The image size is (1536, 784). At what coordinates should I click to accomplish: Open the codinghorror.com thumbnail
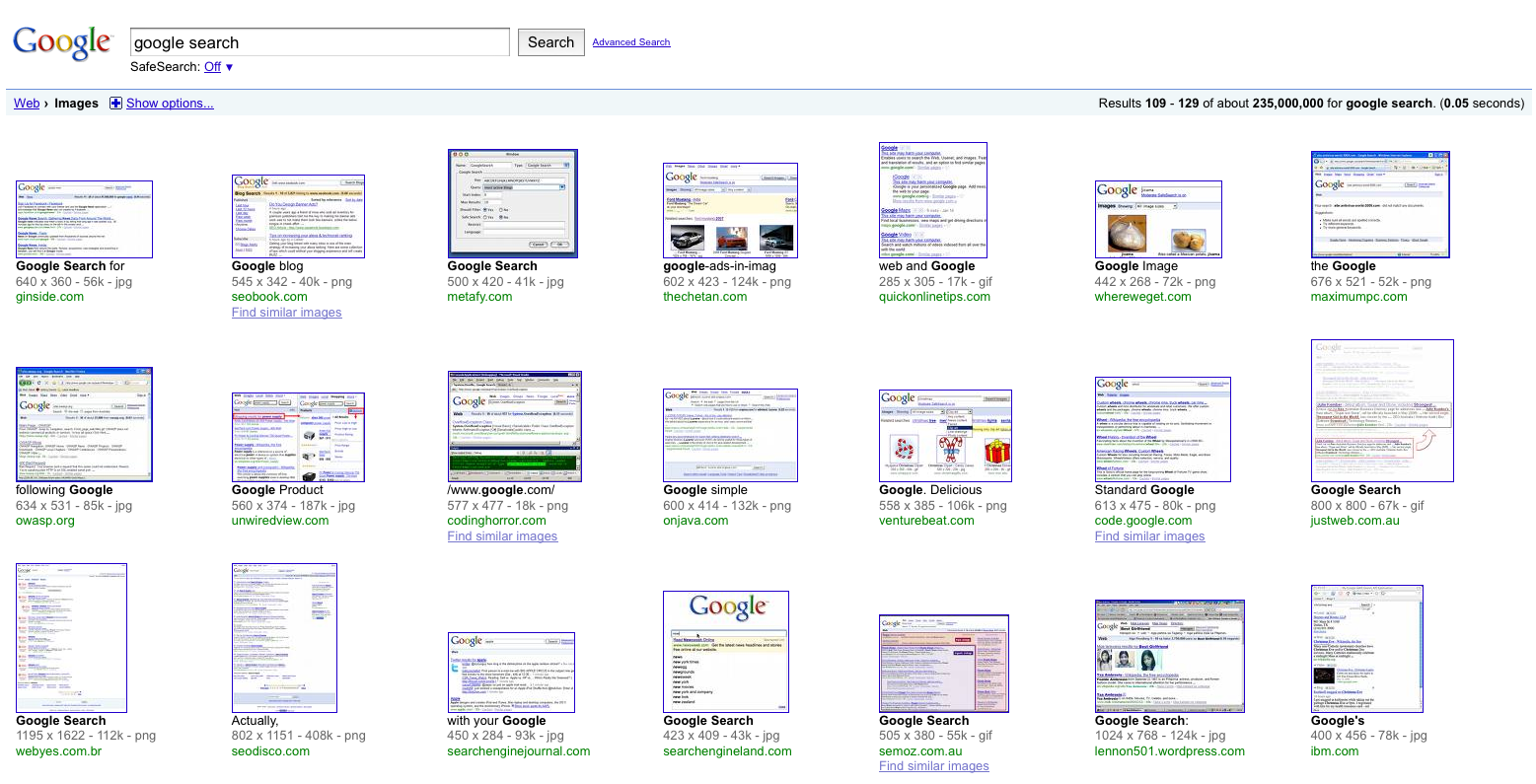(514, 427)
